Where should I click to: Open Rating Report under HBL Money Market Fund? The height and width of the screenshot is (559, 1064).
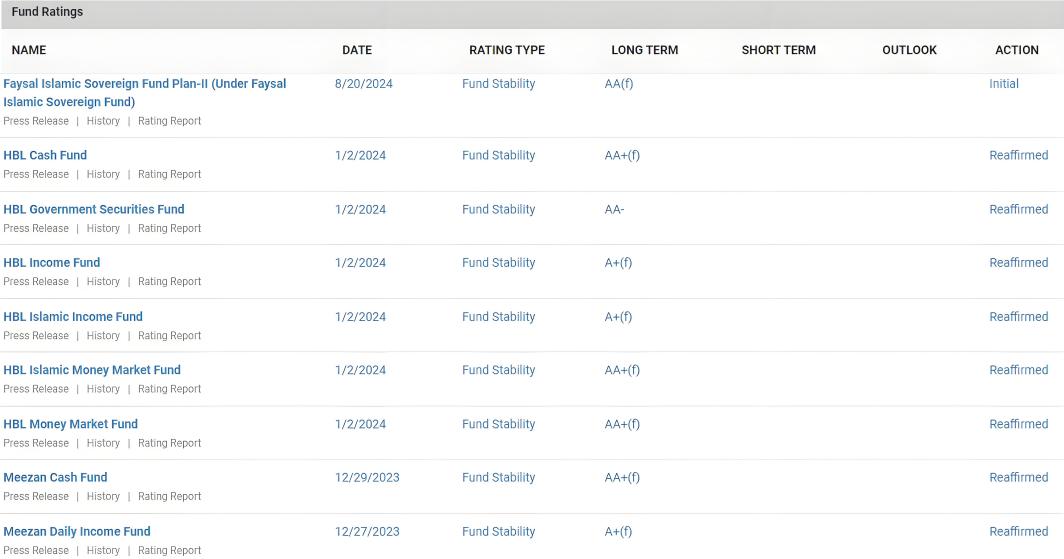(170, 443)
